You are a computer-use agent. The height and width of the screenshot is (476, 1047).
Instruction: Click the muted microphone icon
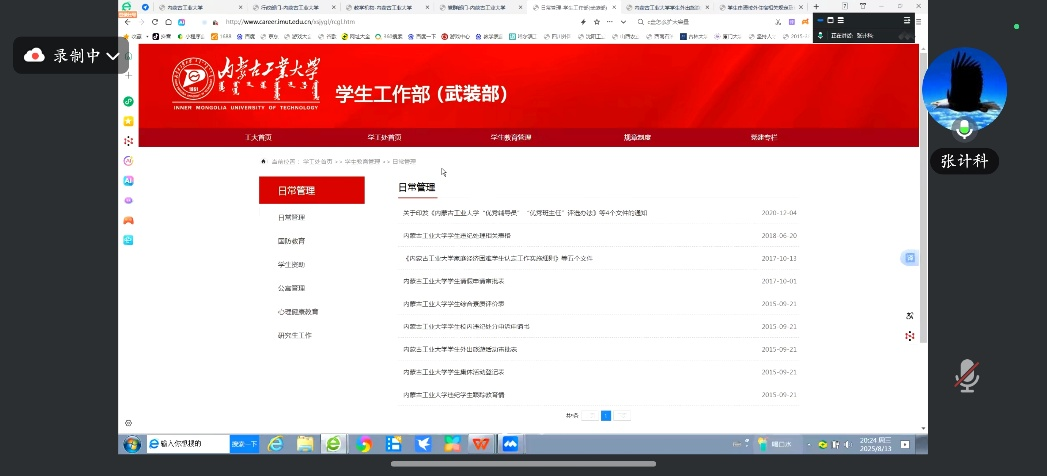pyautogui.click(x=965, y=375)
